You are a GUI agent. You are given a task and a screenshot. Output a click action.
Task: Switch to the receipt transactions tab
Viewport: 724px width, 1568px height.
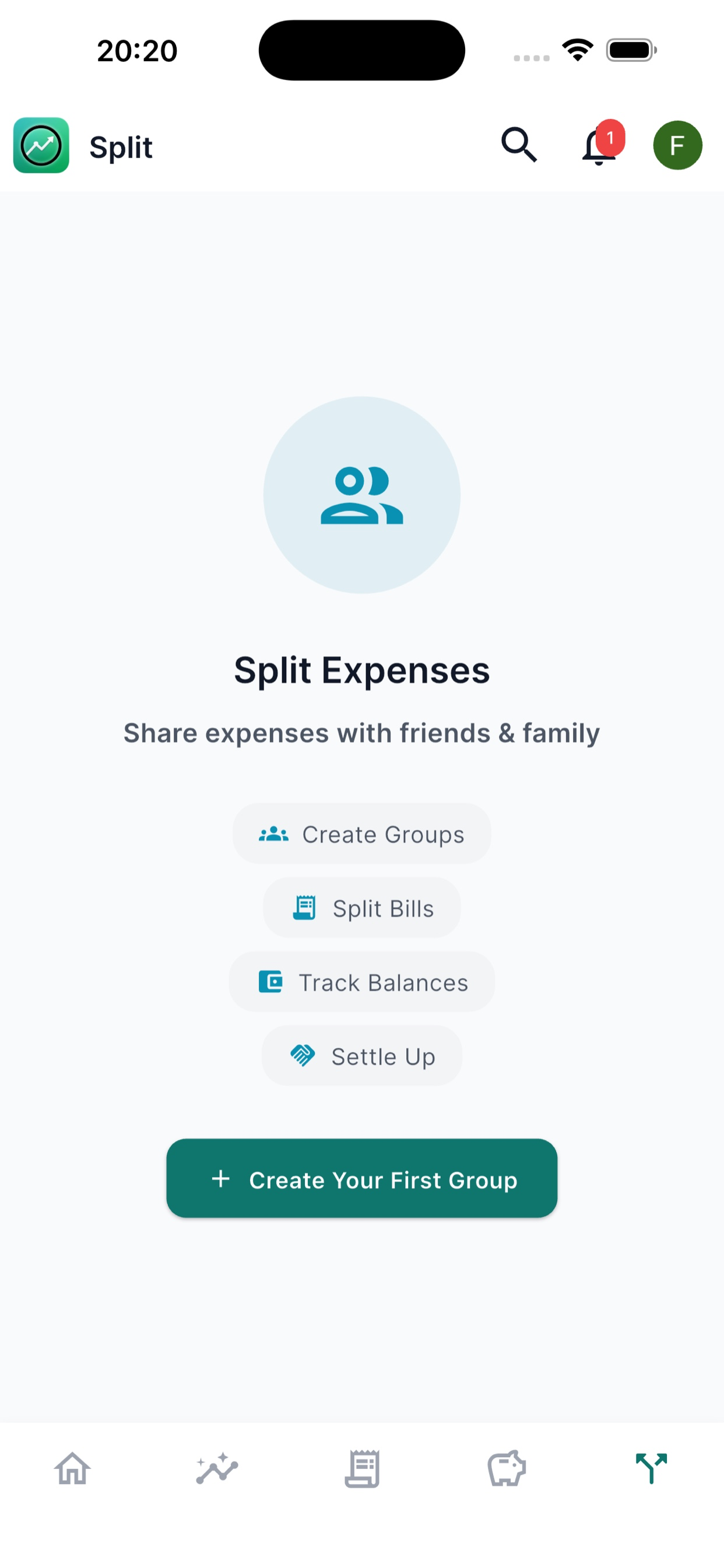pyautogui.click(x=362, y=1469)
